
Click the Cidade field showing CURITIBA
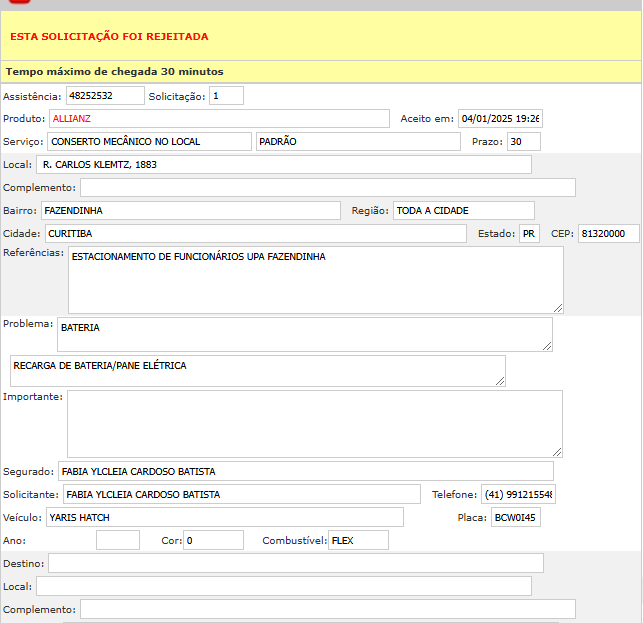(x=256, y=234)
